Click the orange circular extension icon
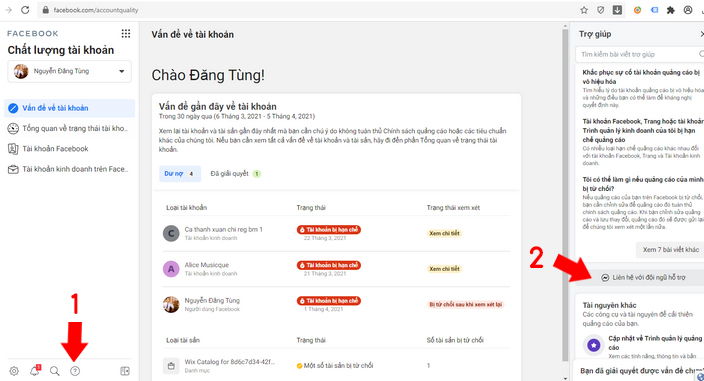704x381 pixels. (x=637, y=10)
